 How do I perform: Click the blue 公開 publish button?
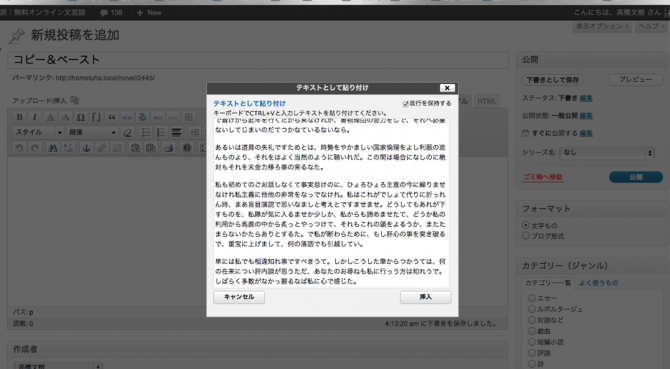click(x=636, y=177)
